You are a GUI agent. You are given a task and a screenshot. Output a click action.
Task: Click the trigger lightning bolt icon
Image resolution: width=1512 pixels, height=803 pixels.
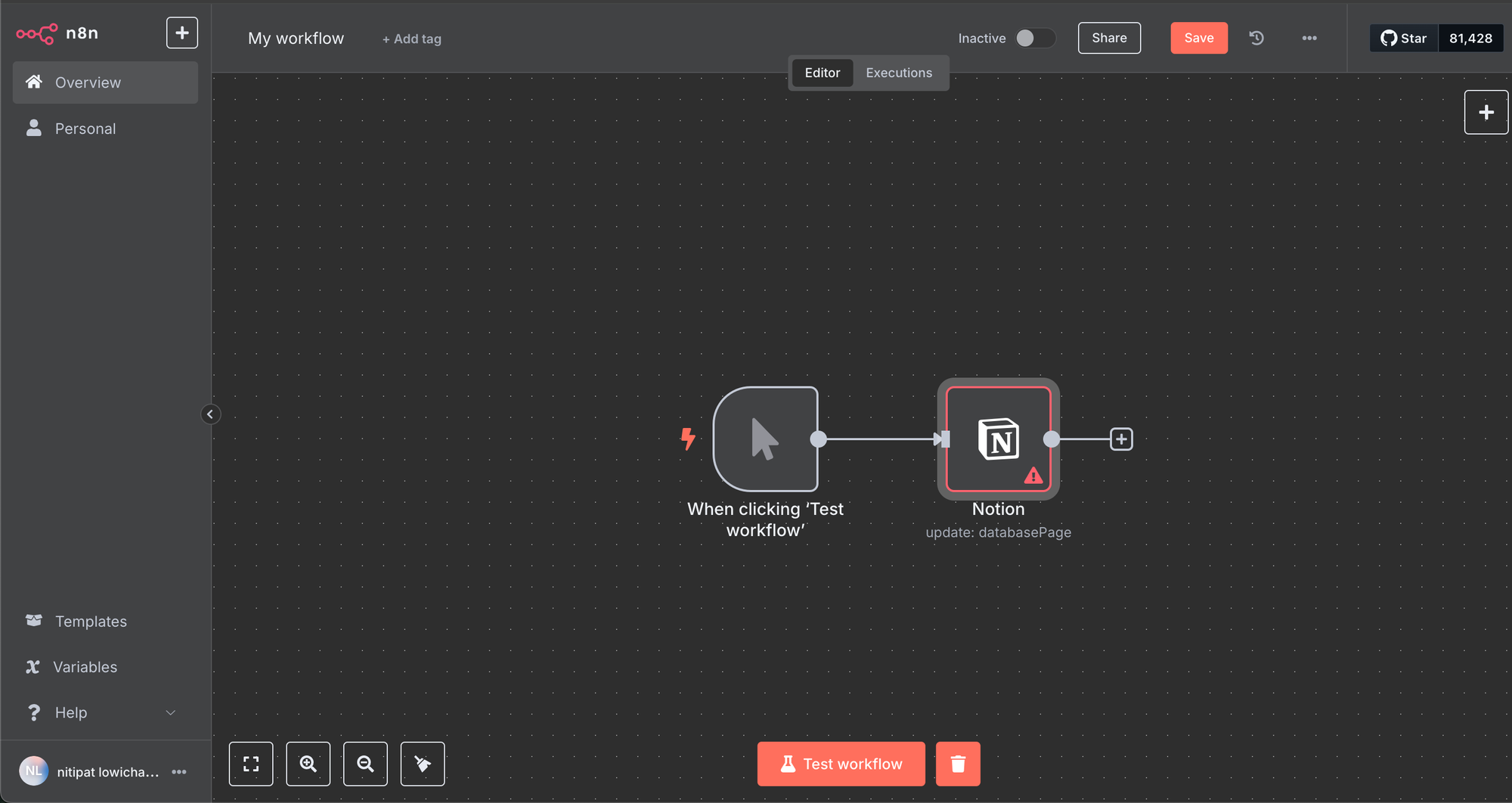tap(687, 439)
